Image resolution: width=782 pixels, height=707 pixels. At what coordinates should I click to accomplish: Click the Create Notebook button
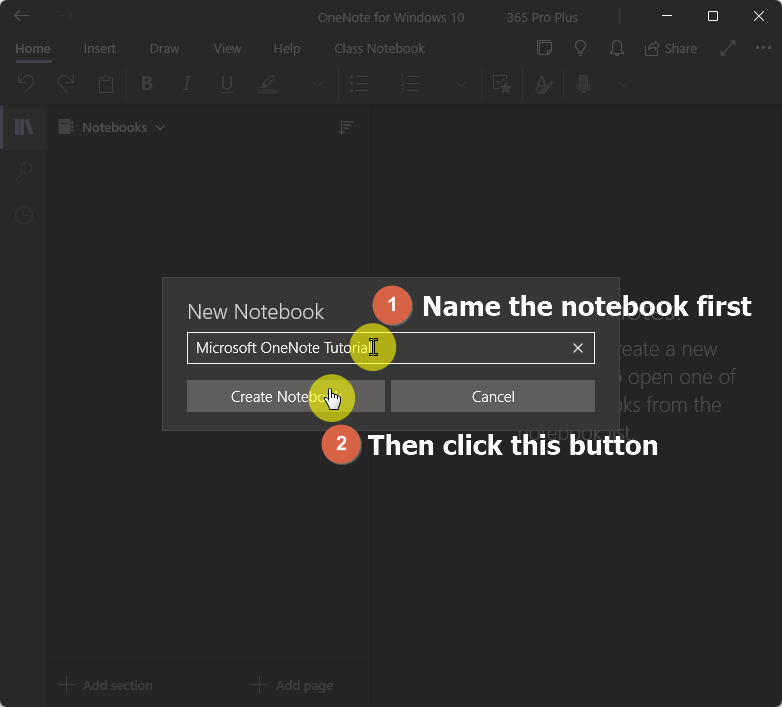pos(286,396)
